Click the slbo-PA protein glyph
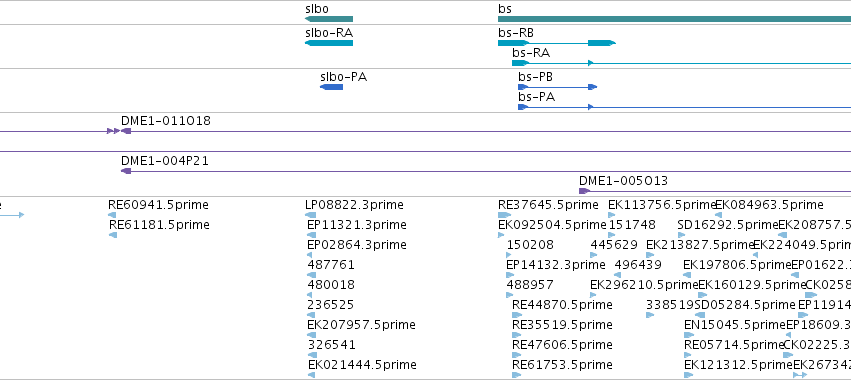This screenshot has width=851, height=380. click(x=332, y=87)
